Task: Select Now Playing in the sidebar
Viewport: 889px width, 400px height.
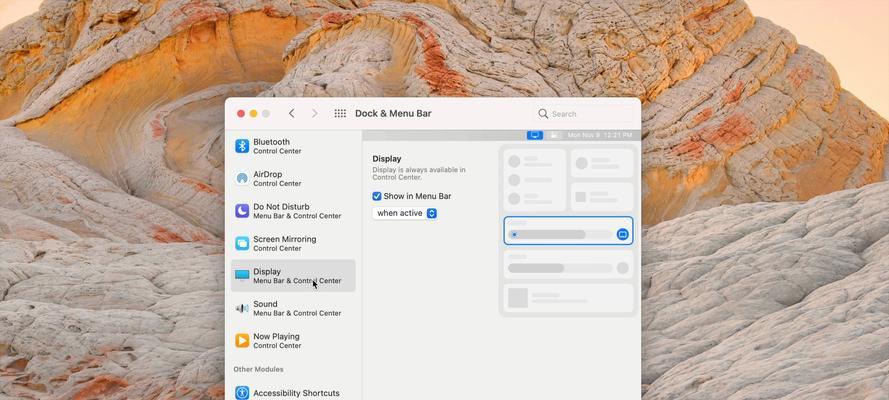Action: click(293, 341)
